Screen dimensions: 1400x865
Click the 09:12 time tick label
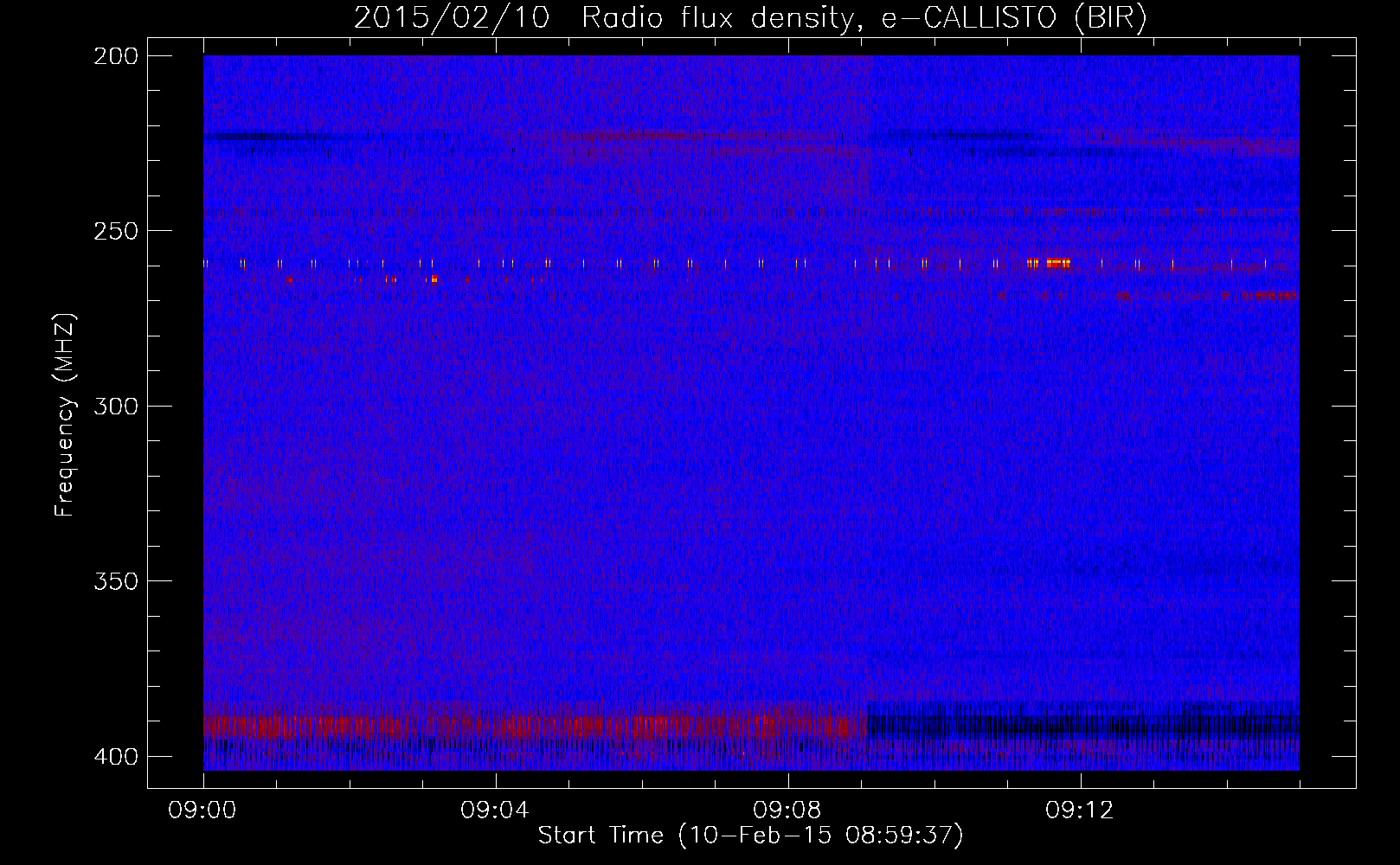pyautogui.click(x=1080, y=811)
